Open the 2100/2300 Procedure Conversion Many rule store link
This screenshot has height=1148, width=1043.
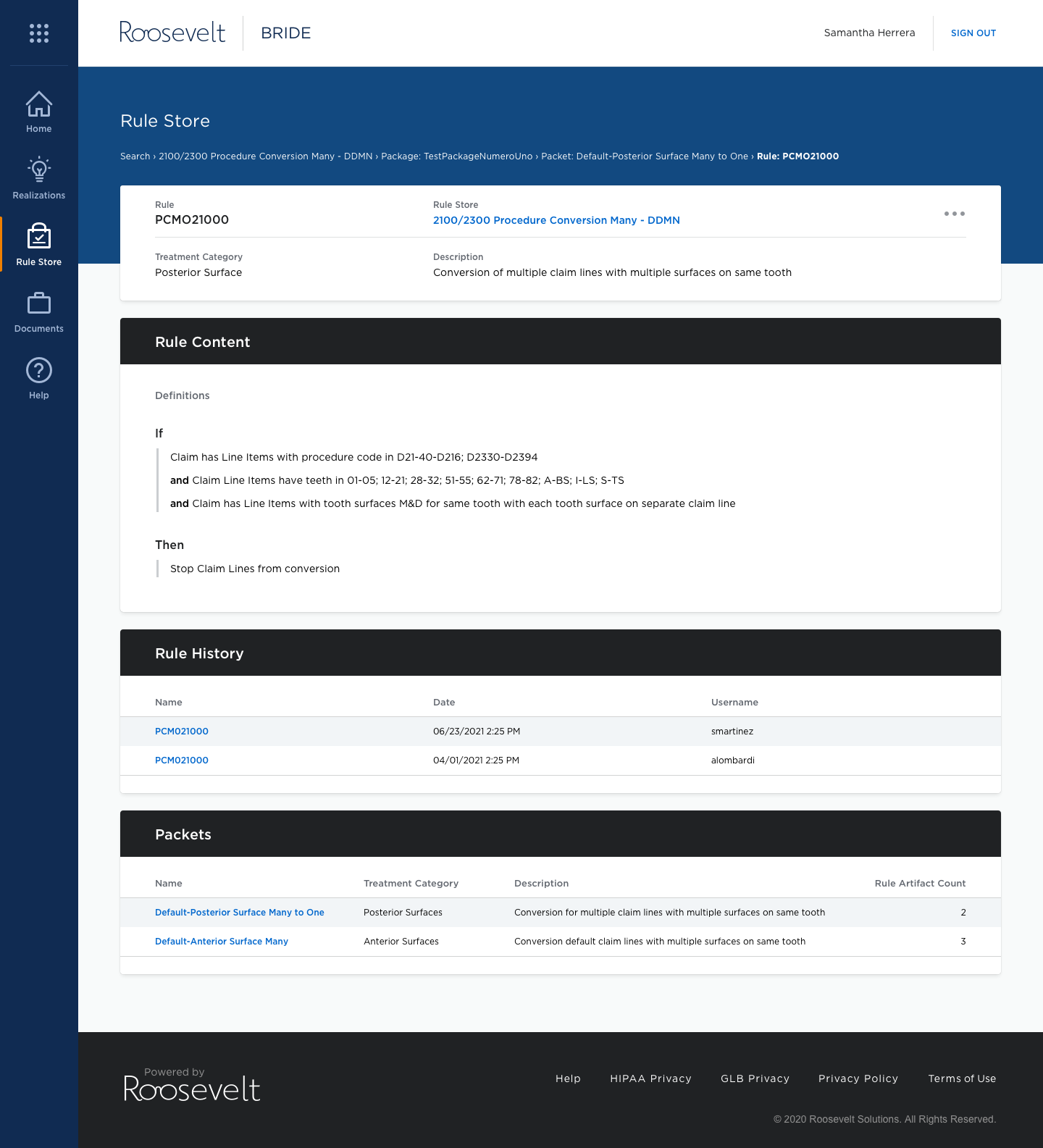[x=556, y=220]
